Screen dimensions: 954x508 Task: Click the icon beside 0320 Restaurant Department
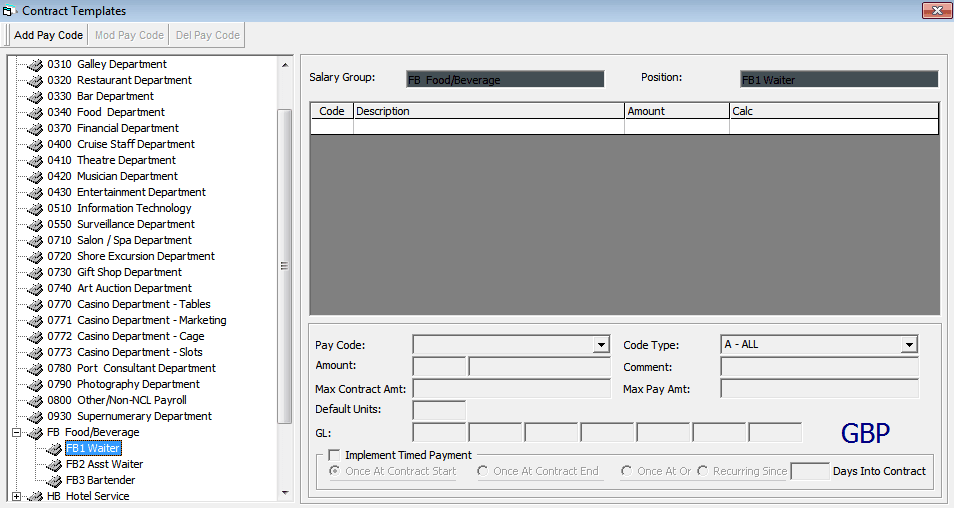pos(35,80)
